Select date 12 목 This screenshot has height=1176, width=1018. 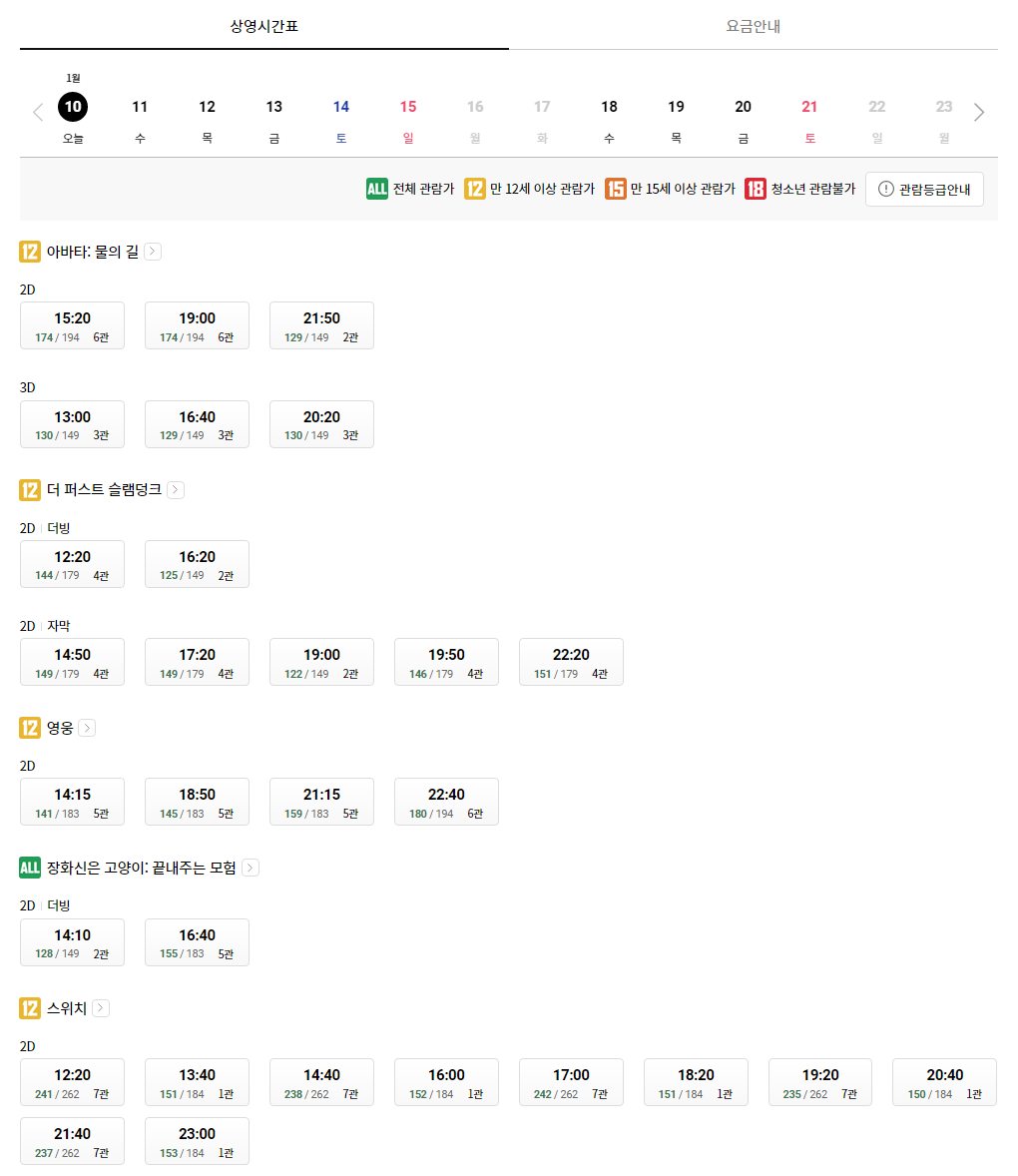click(x=207, y=120)
